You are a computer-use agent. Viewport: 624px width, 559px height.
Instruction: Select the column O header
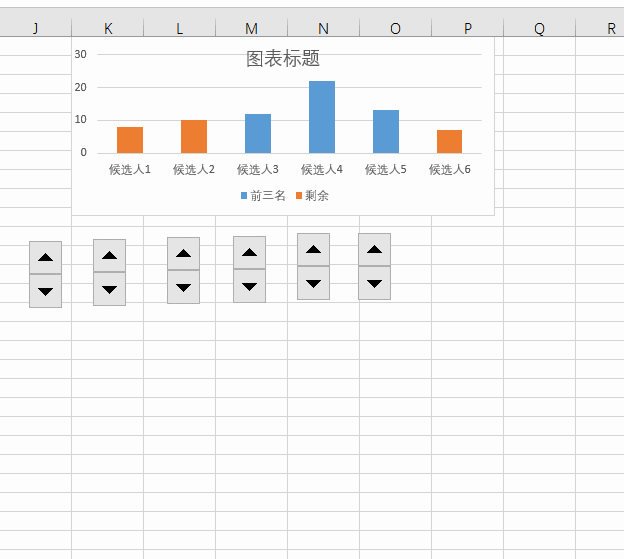coord(396,28)
